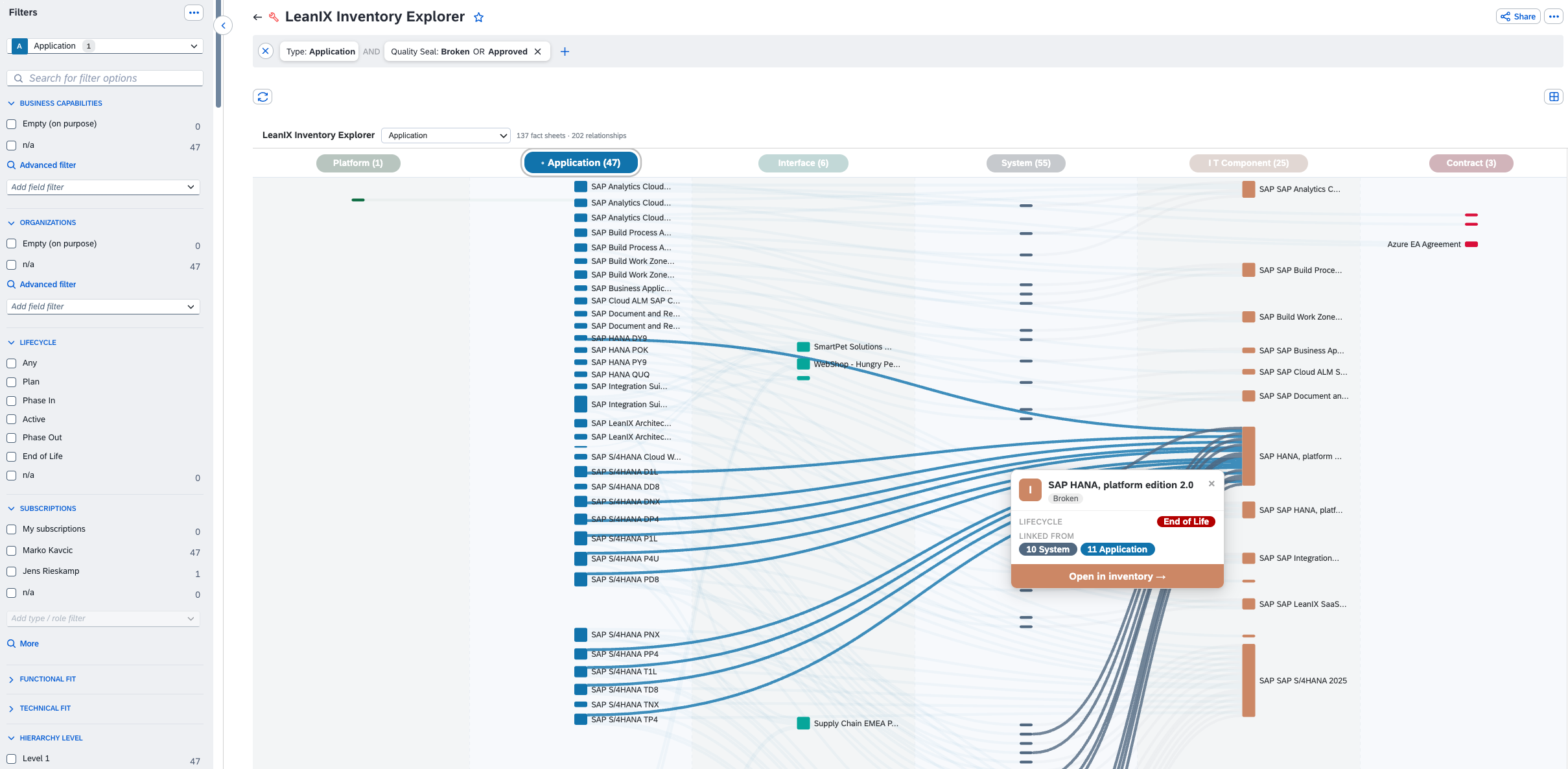Open the Application view dropdown near the title
Screen dimensions: 1568x769
click(446, 136)
